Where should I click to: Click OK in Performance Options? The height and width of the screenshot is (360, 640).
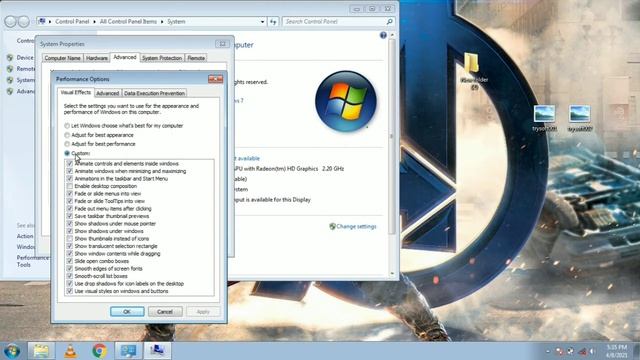127,312
